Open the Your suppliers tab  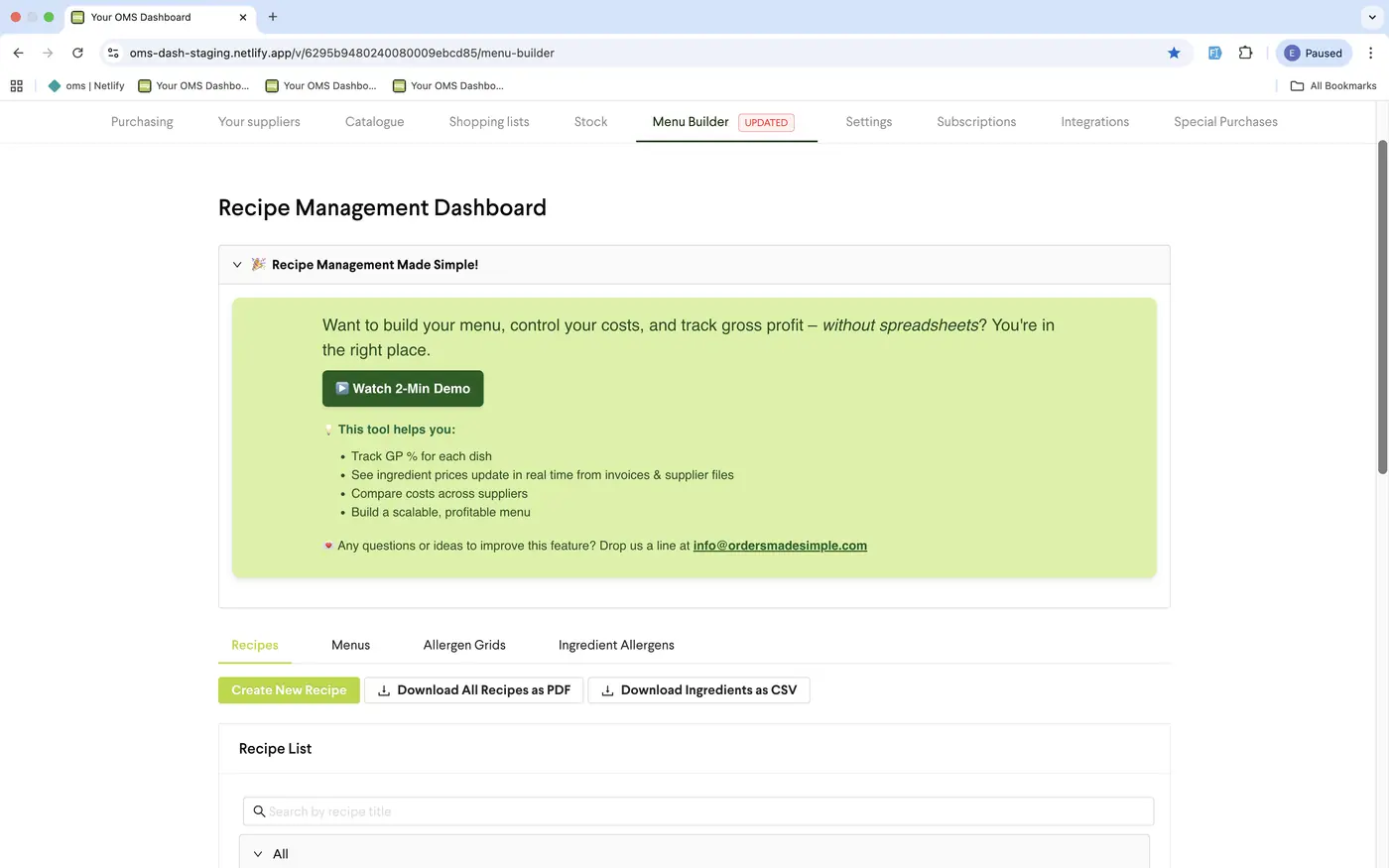point(259,122)
